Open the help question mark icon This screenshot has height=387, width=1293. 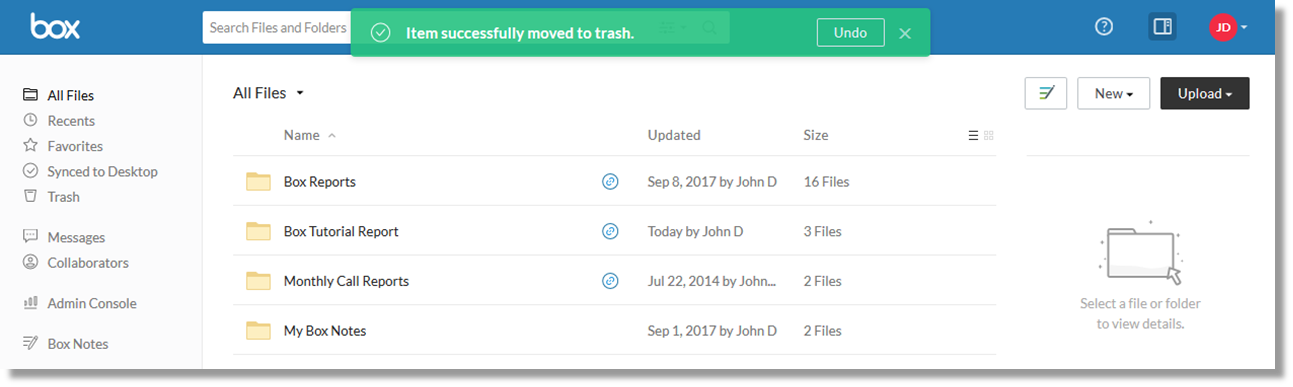click(x=1104, y=27)
